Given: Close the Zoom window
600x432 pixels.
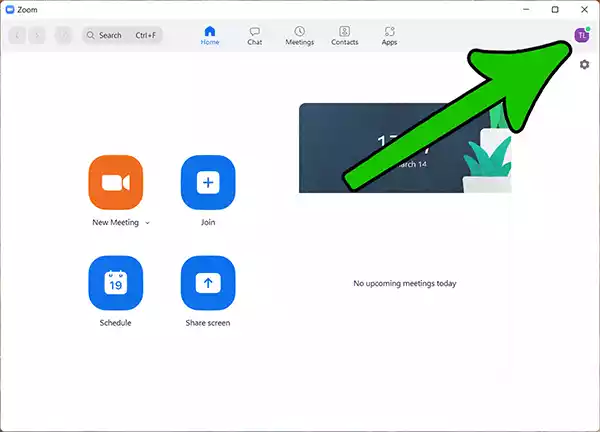Looking at the screenshot, I should coord(584,9).
